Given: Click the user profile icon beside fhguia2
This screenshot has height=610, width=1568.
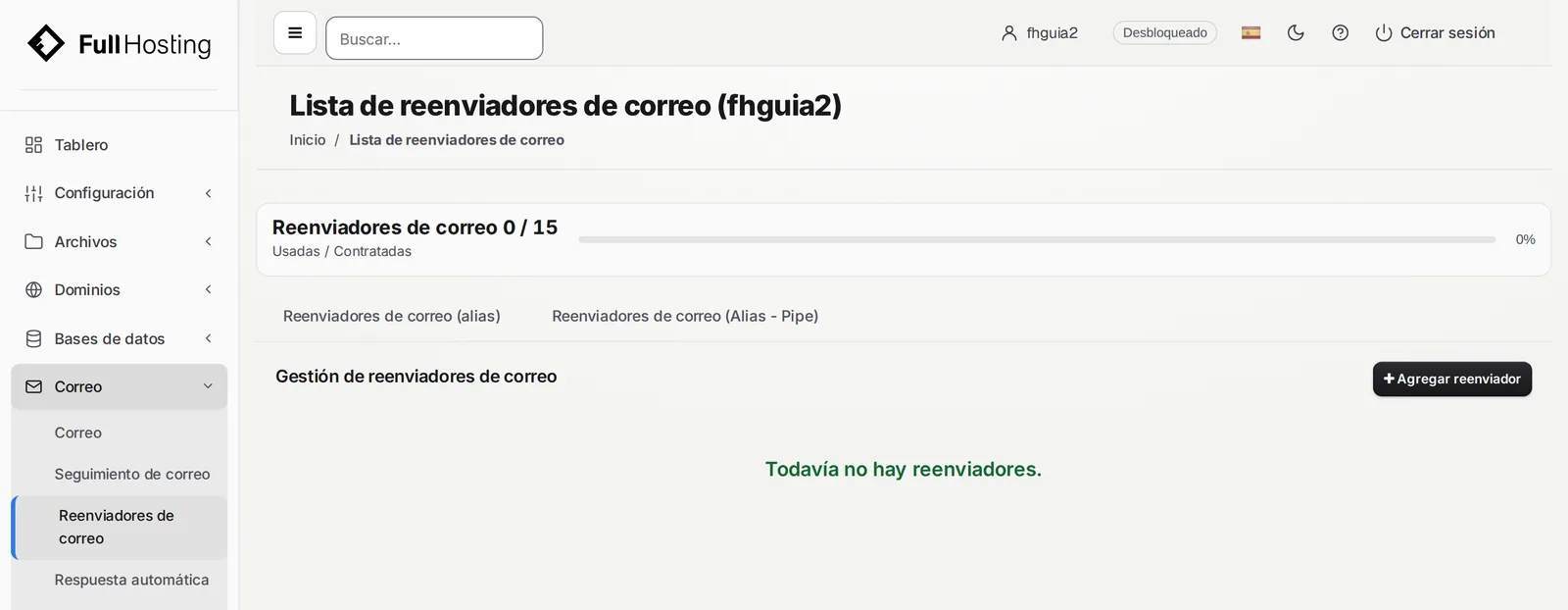Looking at the screenshot, I should pos(1009,33).
